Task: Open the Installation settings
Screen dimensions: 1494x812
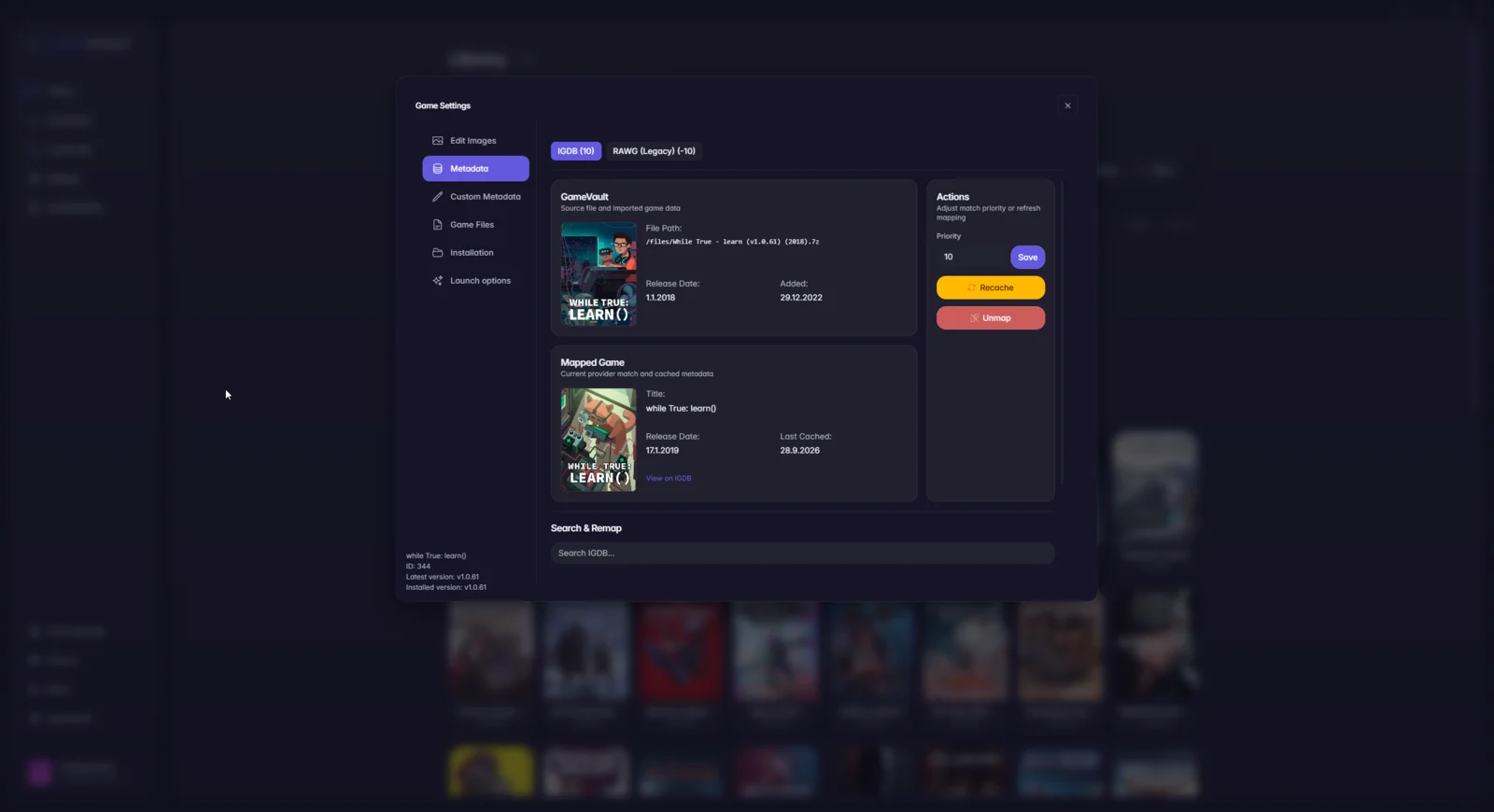Action: pos(475,253)
